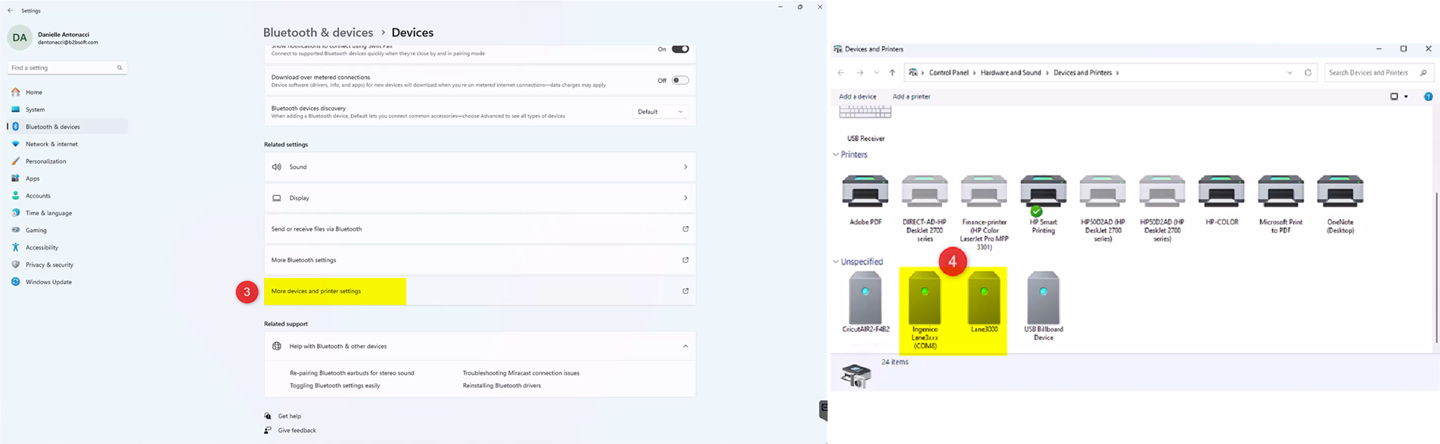The width and height of the screenshot is (1440, 444).
Task: Open More devices and printer settings
Action: pyautogui.click(x=480, y=291)
